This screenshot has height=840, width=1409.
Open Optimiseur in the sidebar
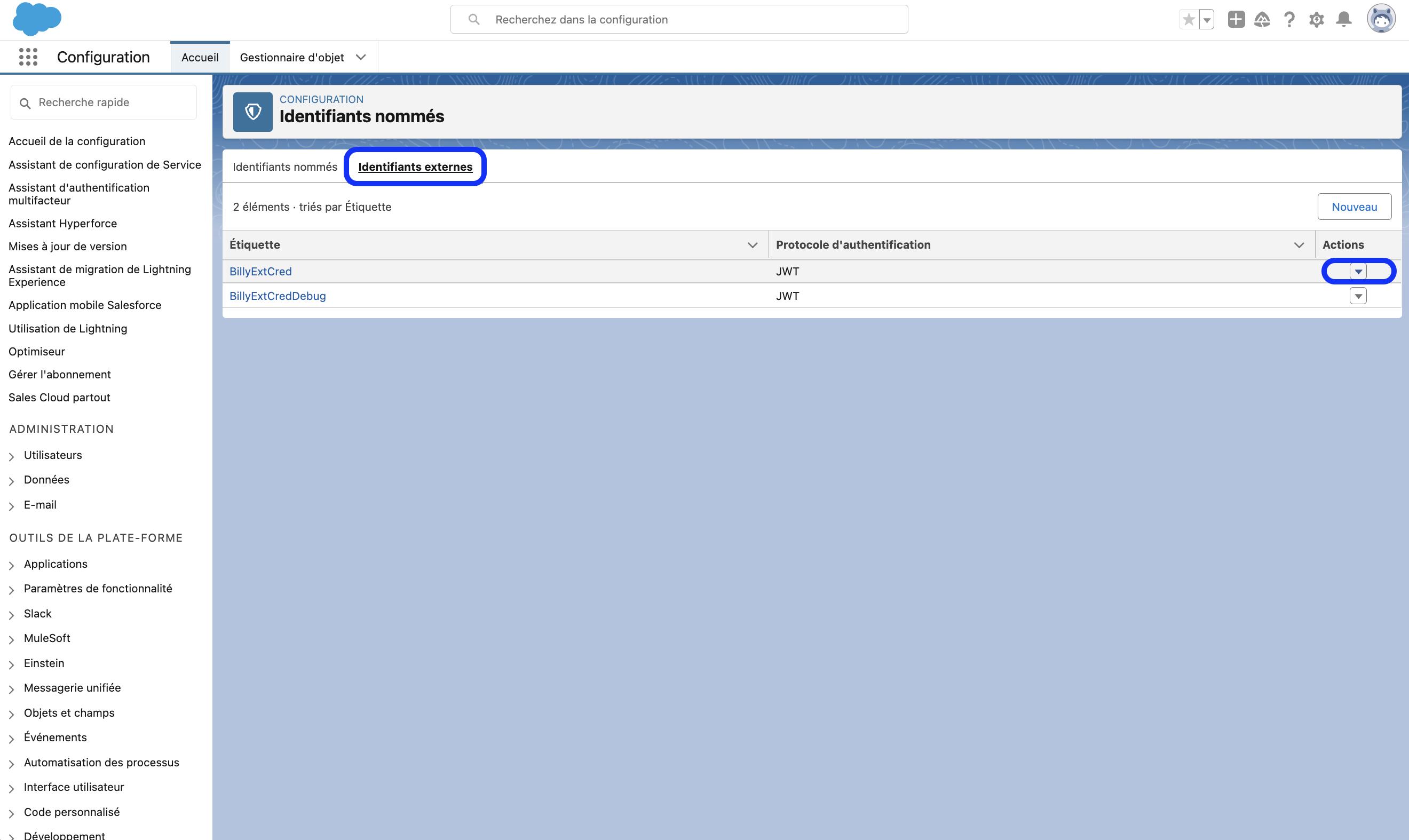coord(37,352)
